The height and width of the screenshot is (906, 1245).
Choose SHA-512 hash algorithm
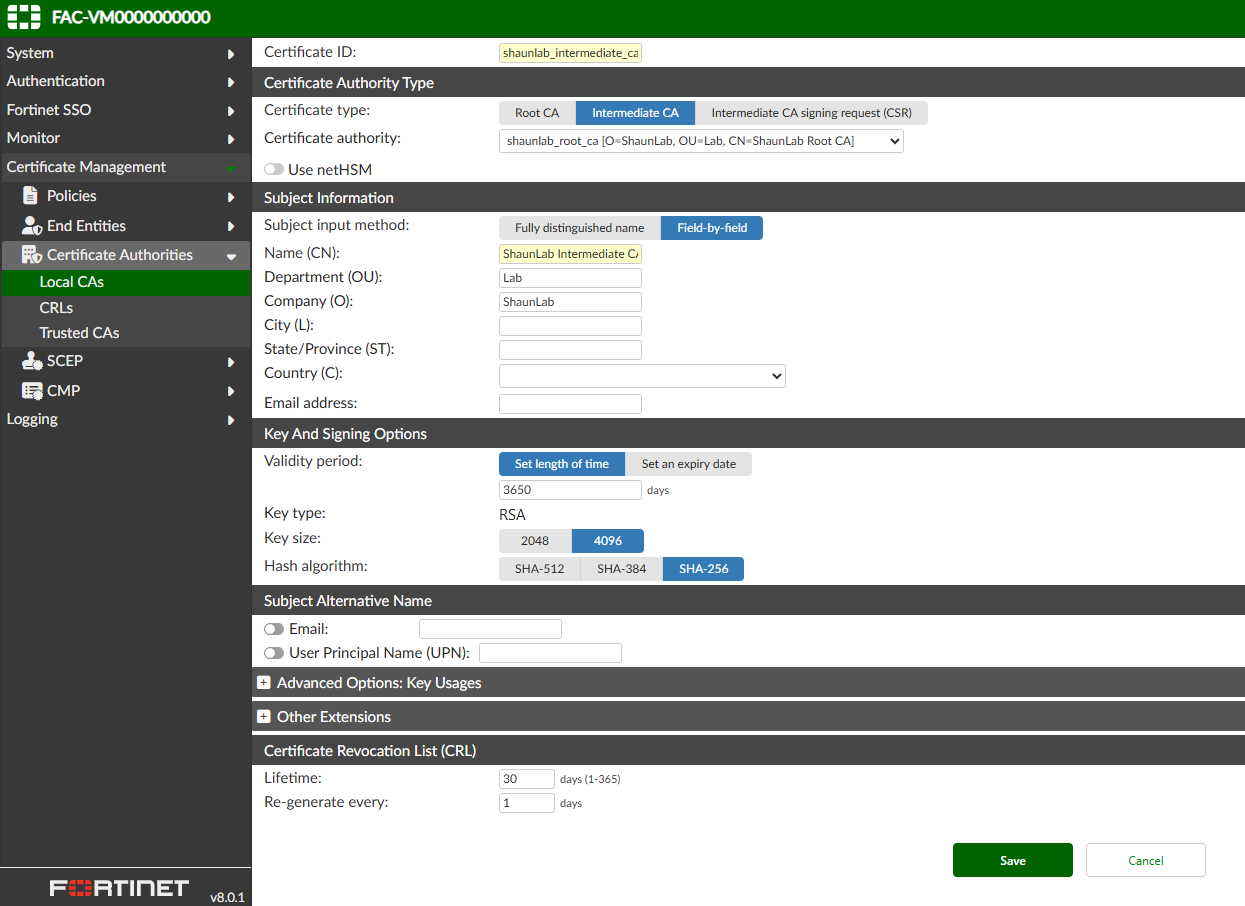[540, 569]
